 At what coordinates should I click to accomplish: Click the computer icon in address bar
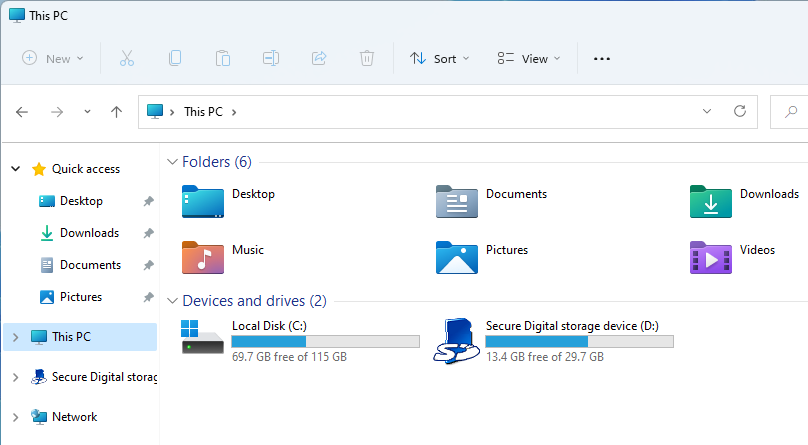(x=155, y=111)
